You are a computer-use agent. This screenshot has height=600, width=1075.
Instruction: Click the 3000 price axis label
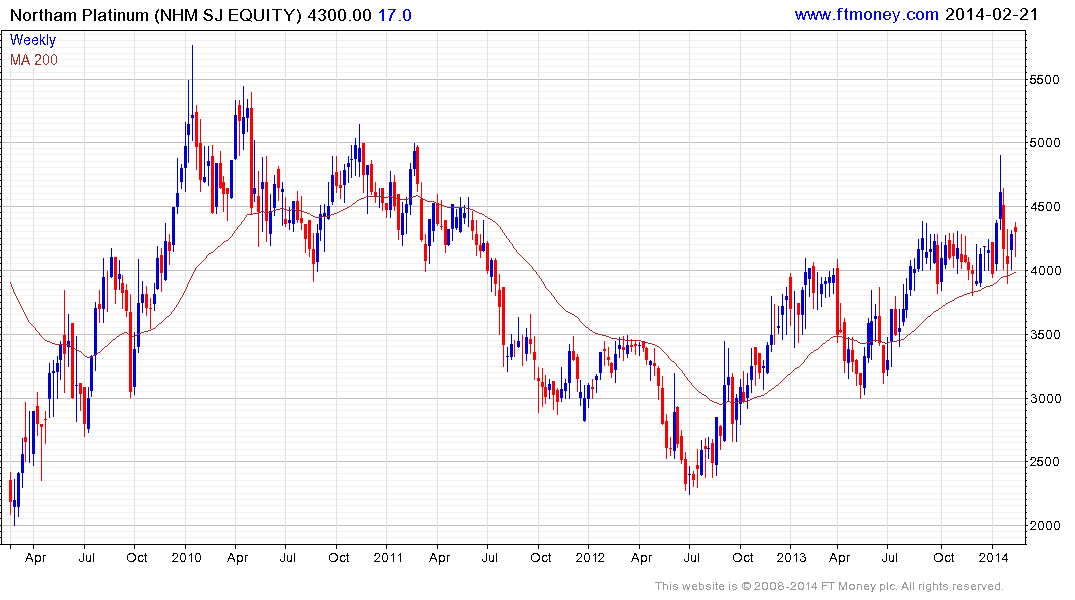1045,398
